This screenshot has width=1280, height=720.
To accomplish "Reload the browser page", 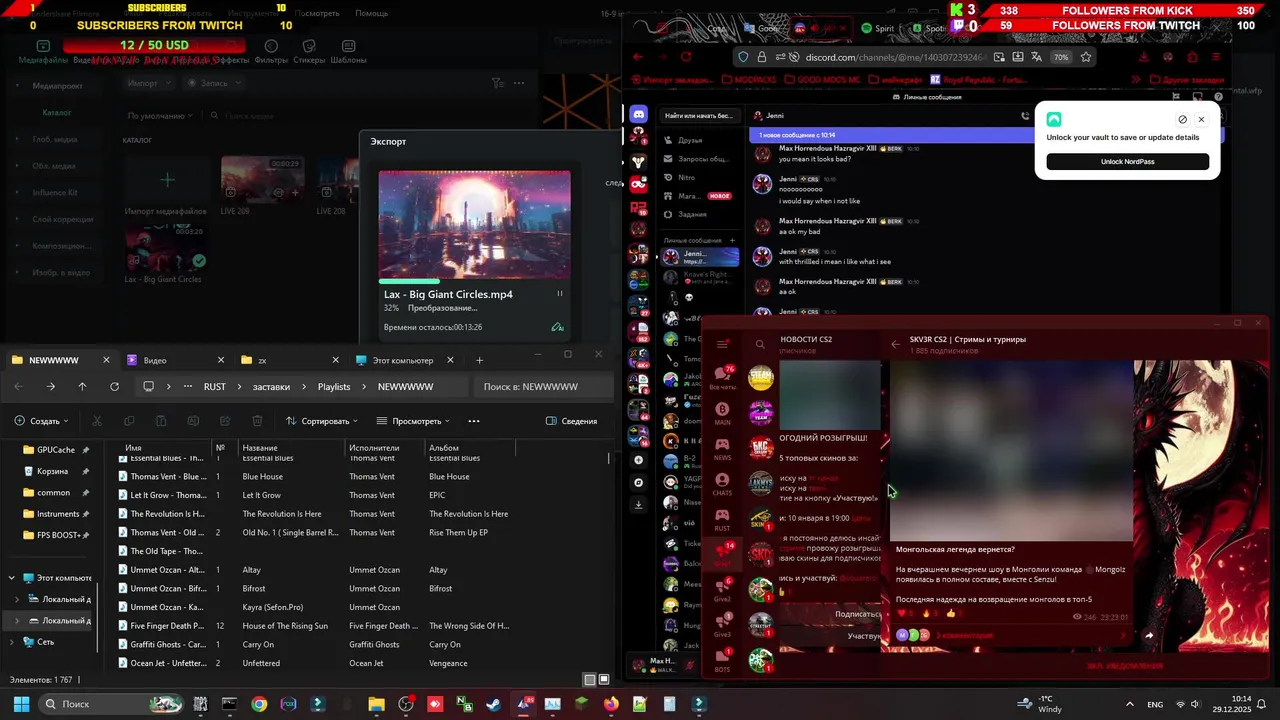I will (x=686, y=57).
